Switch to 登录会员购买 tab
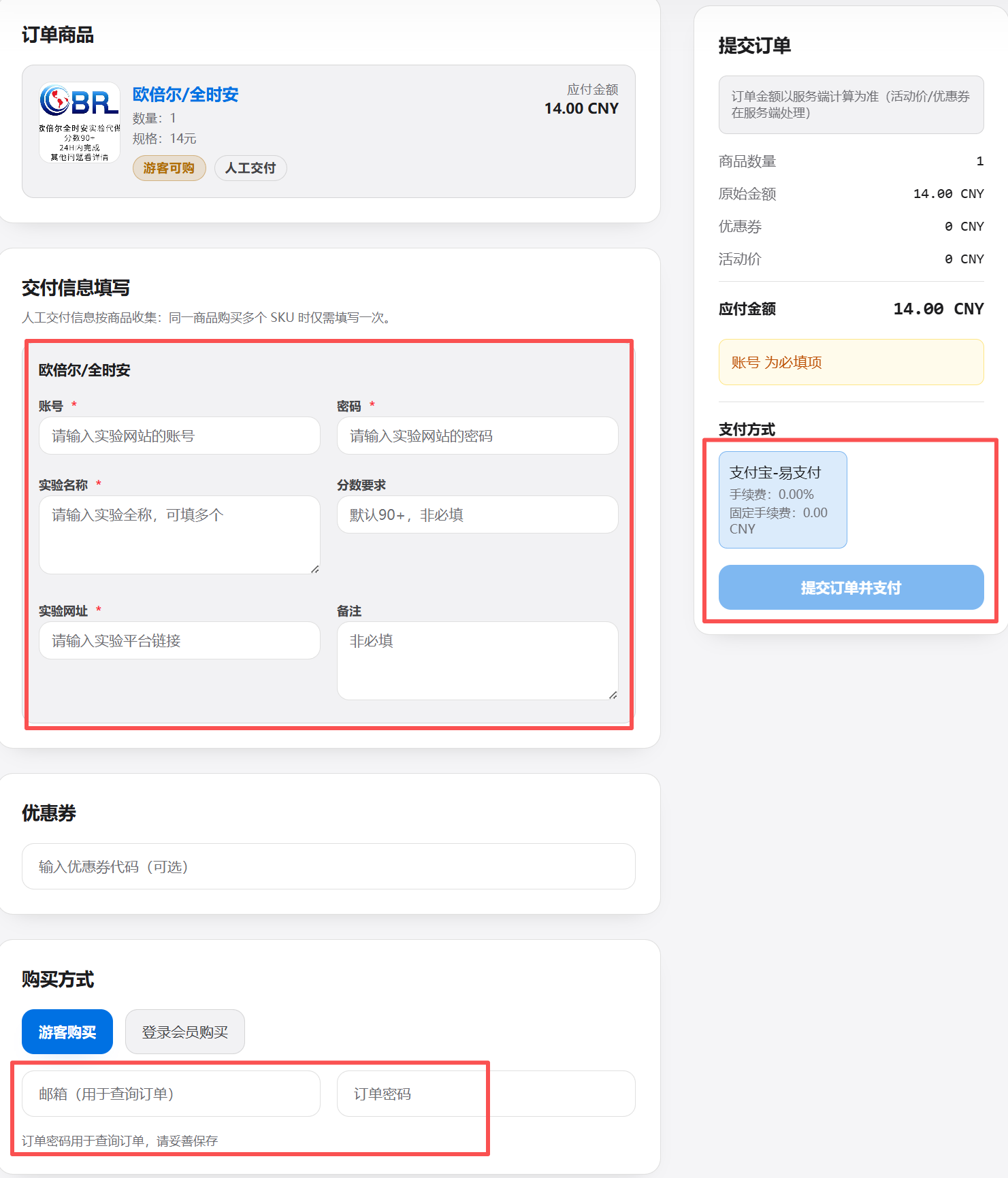The width and height of the screenshot is (1008, 1178). [185, 1032]
